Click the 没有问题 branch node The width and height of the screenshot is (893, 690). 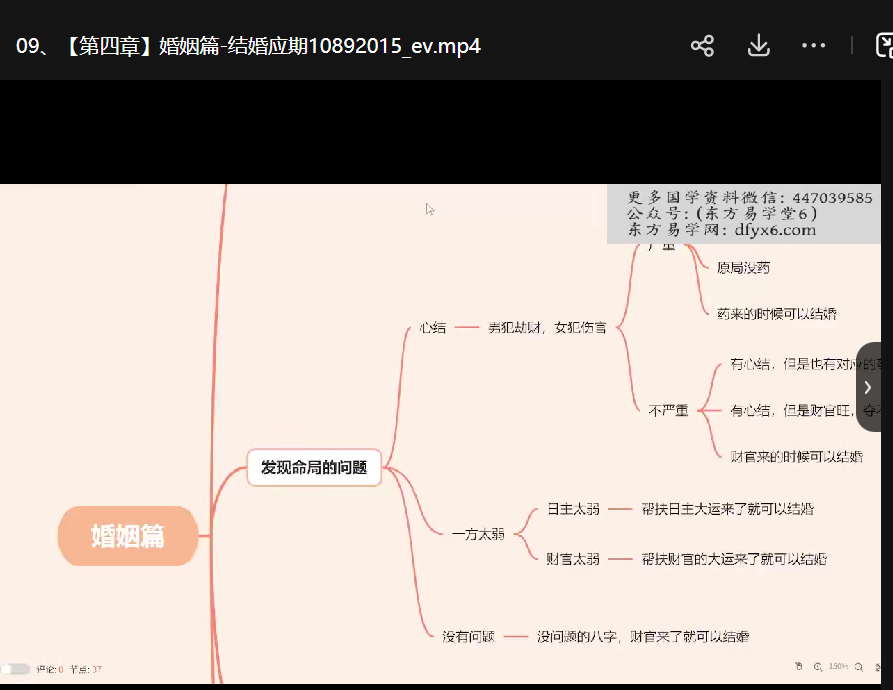tap(468, 636)
